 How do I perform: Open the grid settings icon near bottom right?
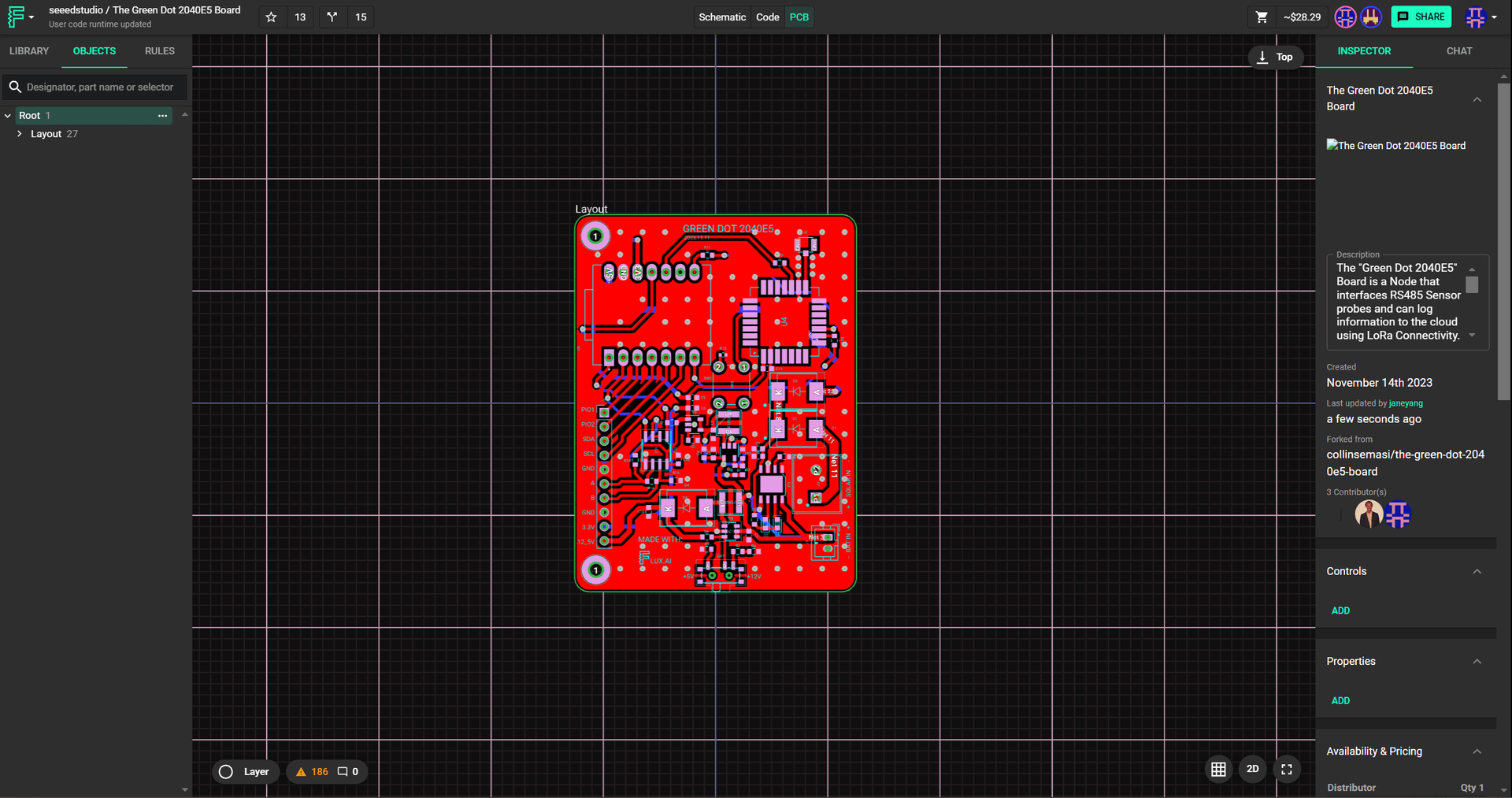tap(1218, 770)
